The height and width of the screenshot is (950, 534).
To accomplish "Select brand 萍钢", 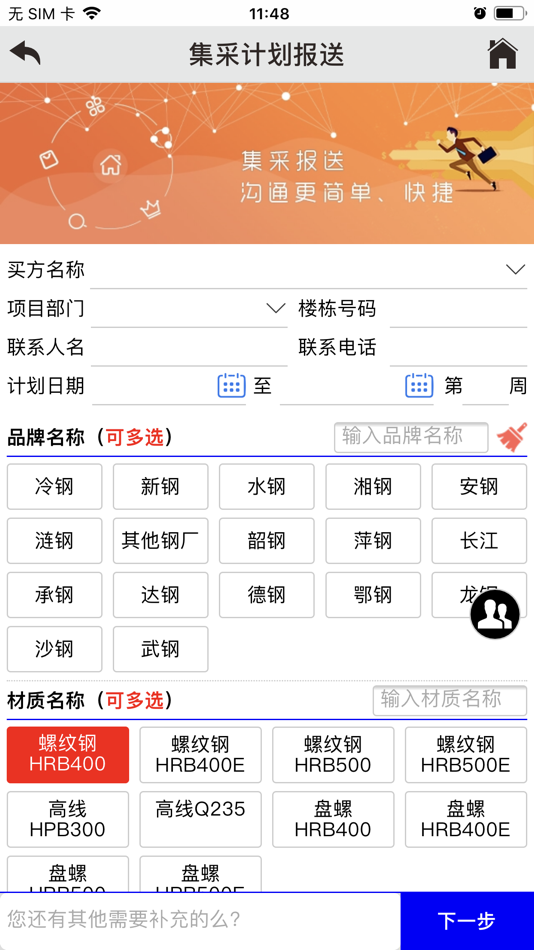I will click(x=373, y=540).
